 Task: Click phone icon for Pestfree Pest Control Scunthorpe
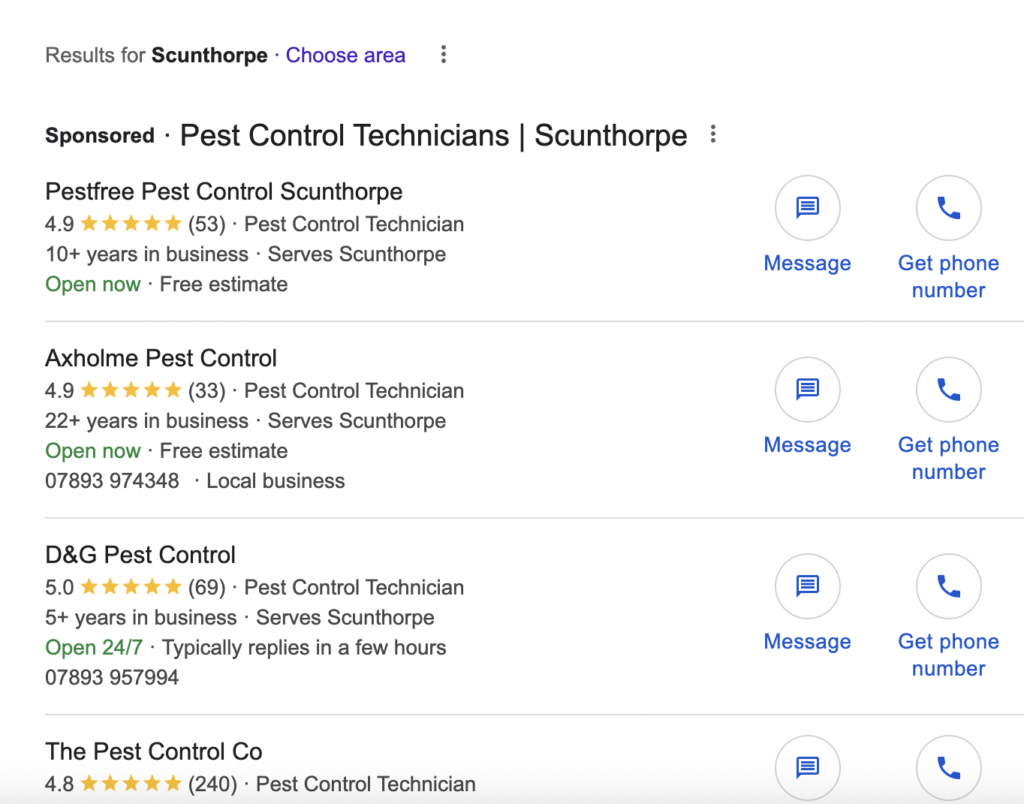click(948, 208)
